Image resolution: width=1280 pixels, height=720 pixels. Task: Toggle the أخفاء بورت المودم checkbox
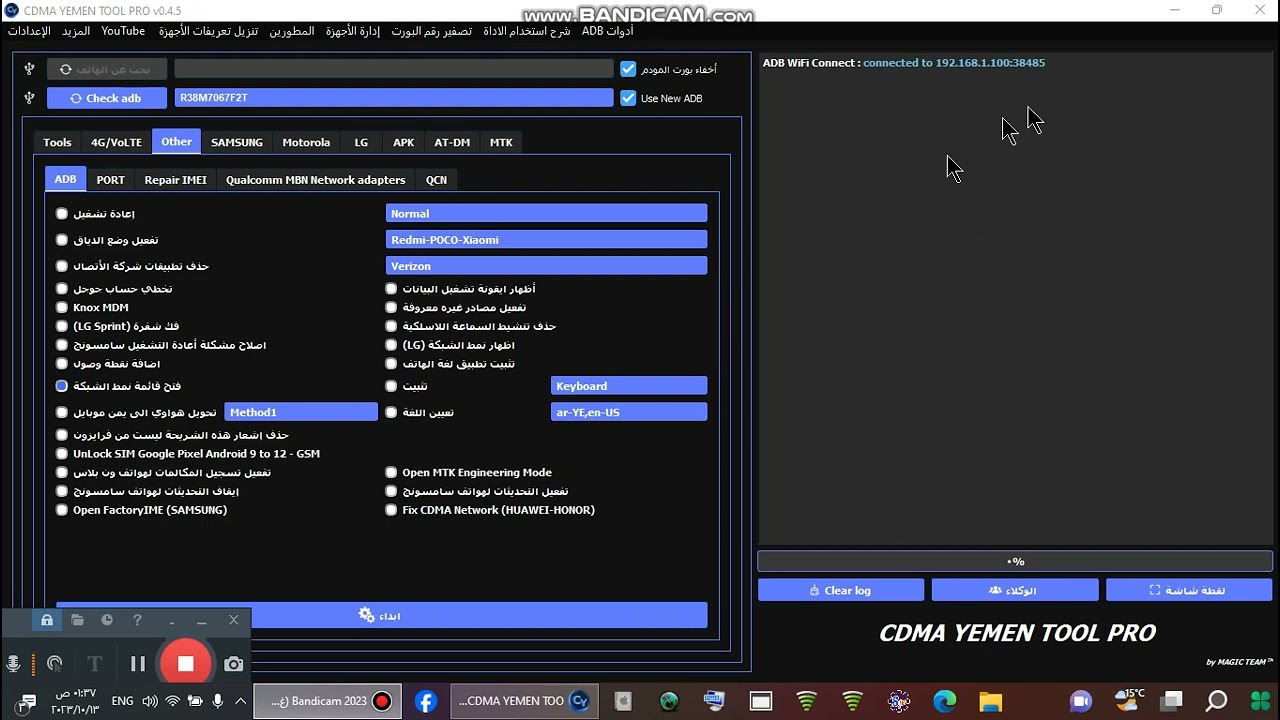(x=628, y=69)
